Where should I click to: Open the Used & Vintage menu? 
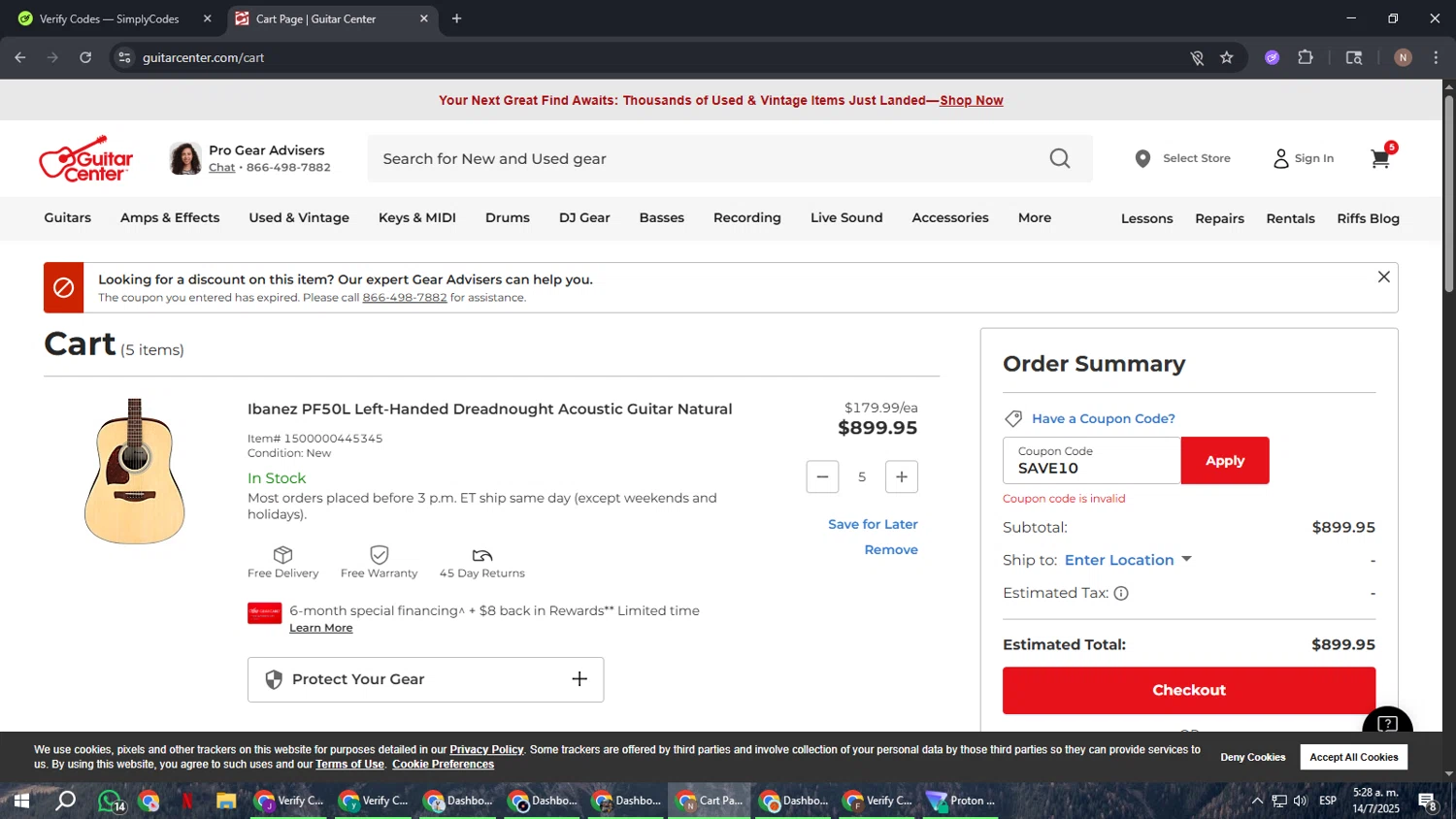point(299,217)
